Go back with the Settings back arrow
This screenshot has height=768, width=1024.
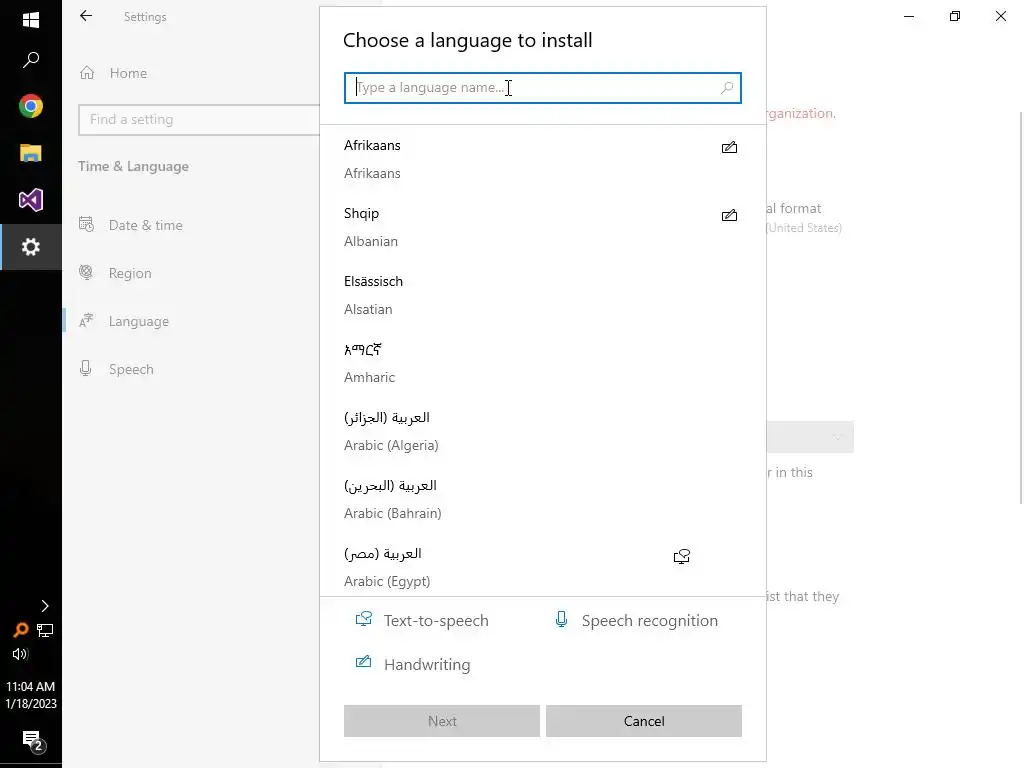tap(86, 16)
